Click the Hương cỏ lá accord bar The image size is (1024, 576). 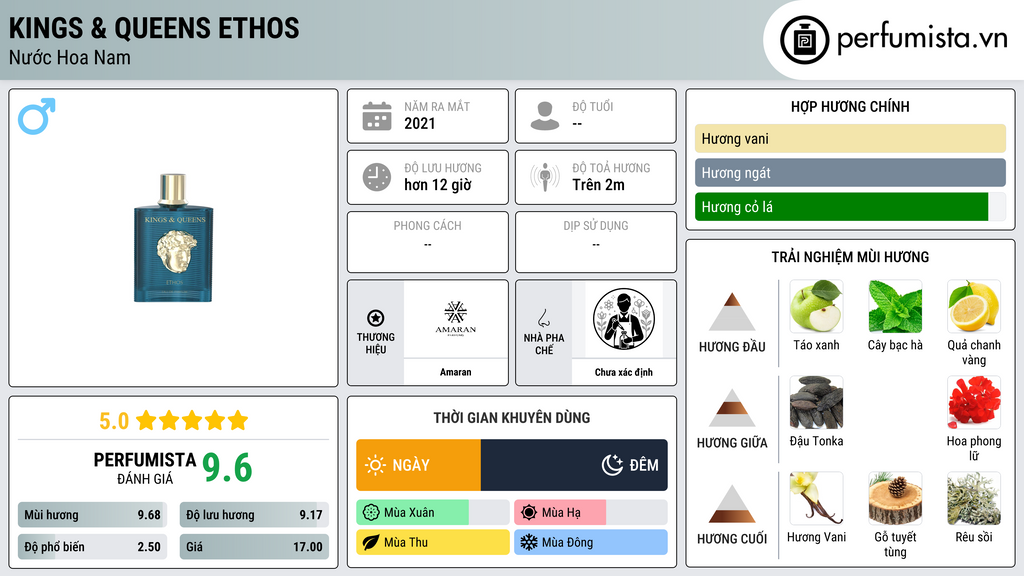[x=850, y=206]
